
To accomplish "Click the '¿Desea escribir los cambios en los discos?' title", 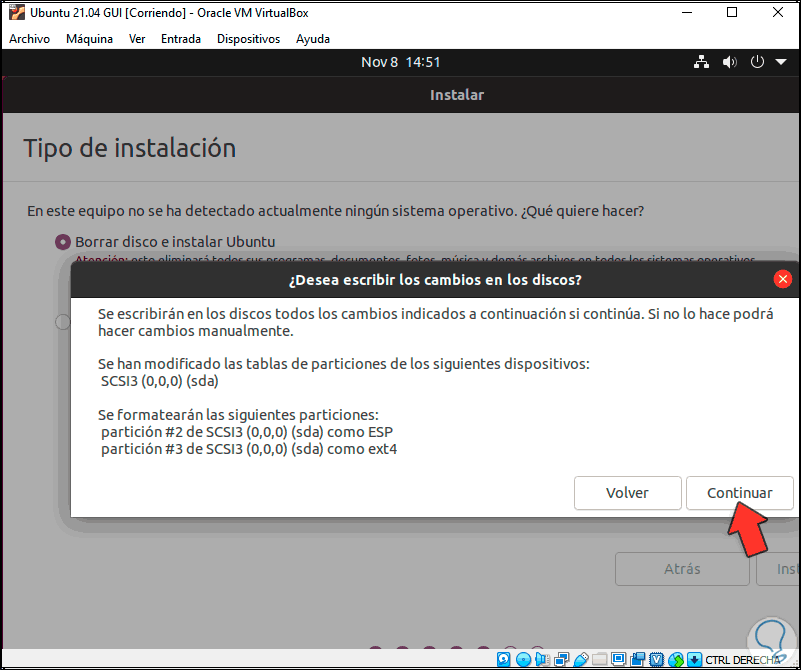I will click(435, 280).
